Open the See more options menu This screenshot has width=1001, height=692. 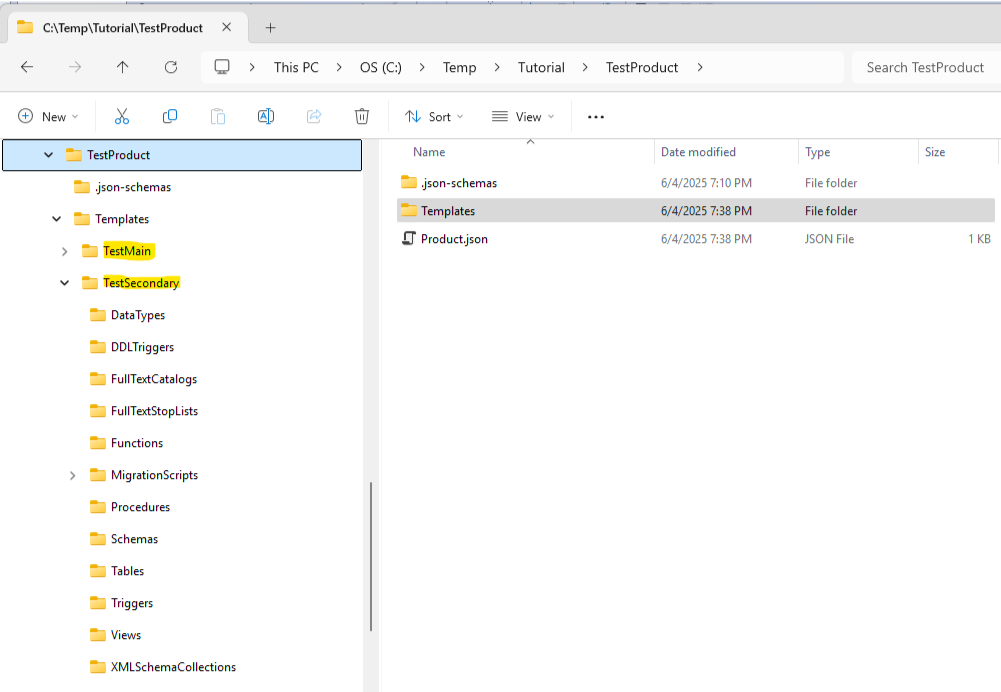tap(595, 117)
